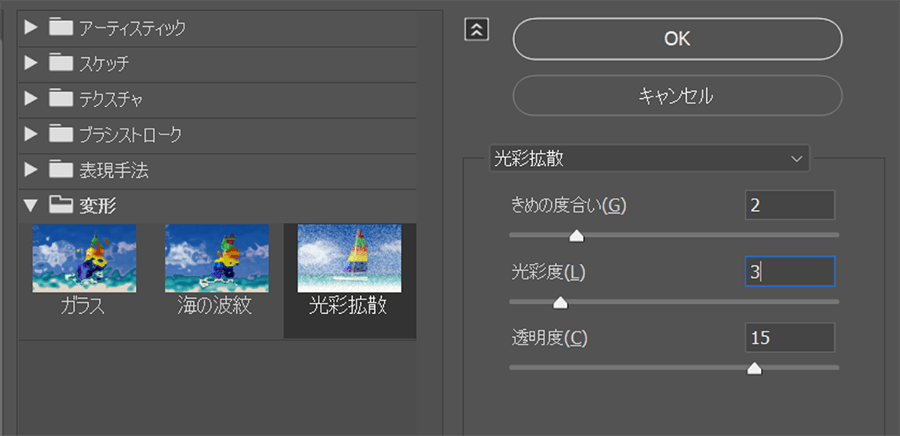Click the キャンセル button
The height and width of the screenshot is (436, 900).
pos(677,96)
